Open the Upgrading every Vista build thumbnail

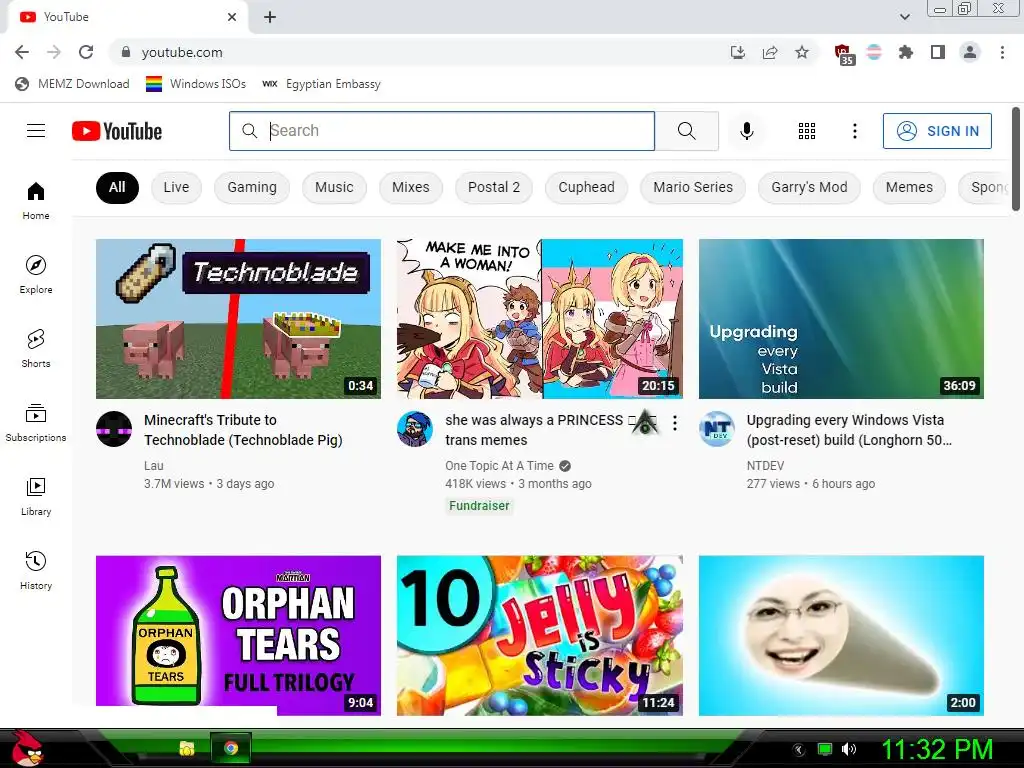[841, 319]
